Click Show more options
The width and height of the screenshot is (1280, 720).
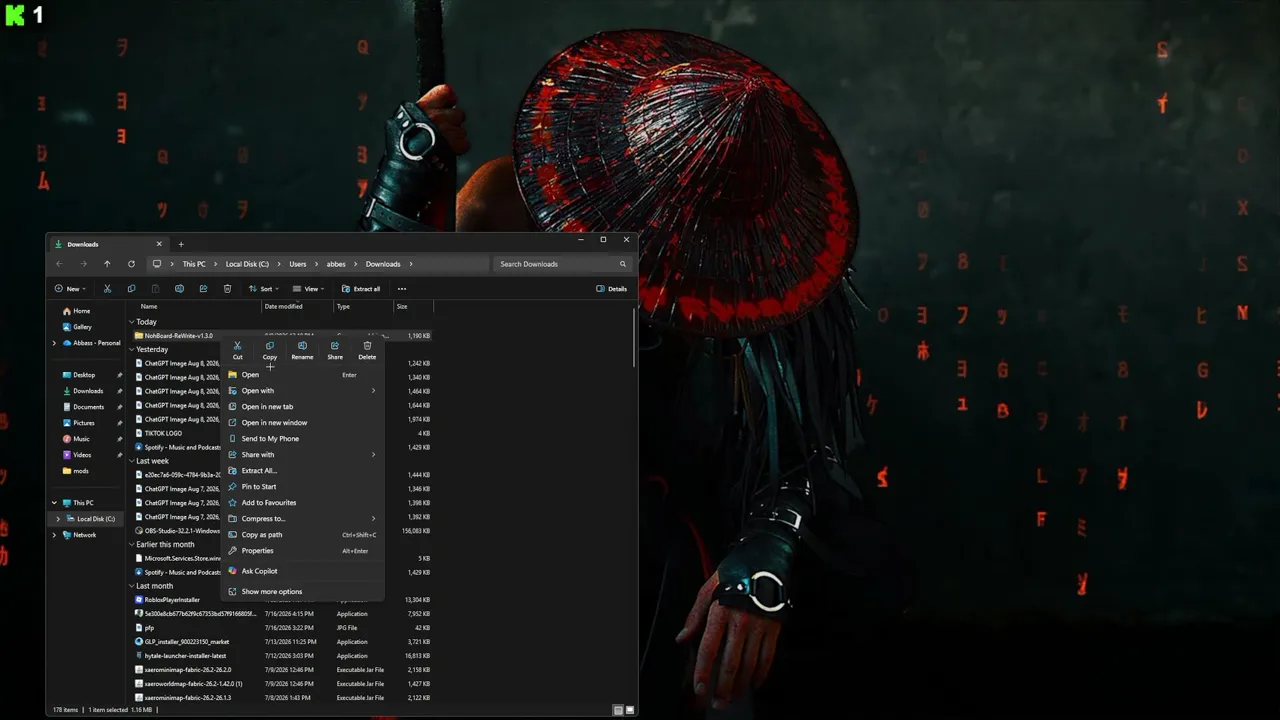coord(303,592)
